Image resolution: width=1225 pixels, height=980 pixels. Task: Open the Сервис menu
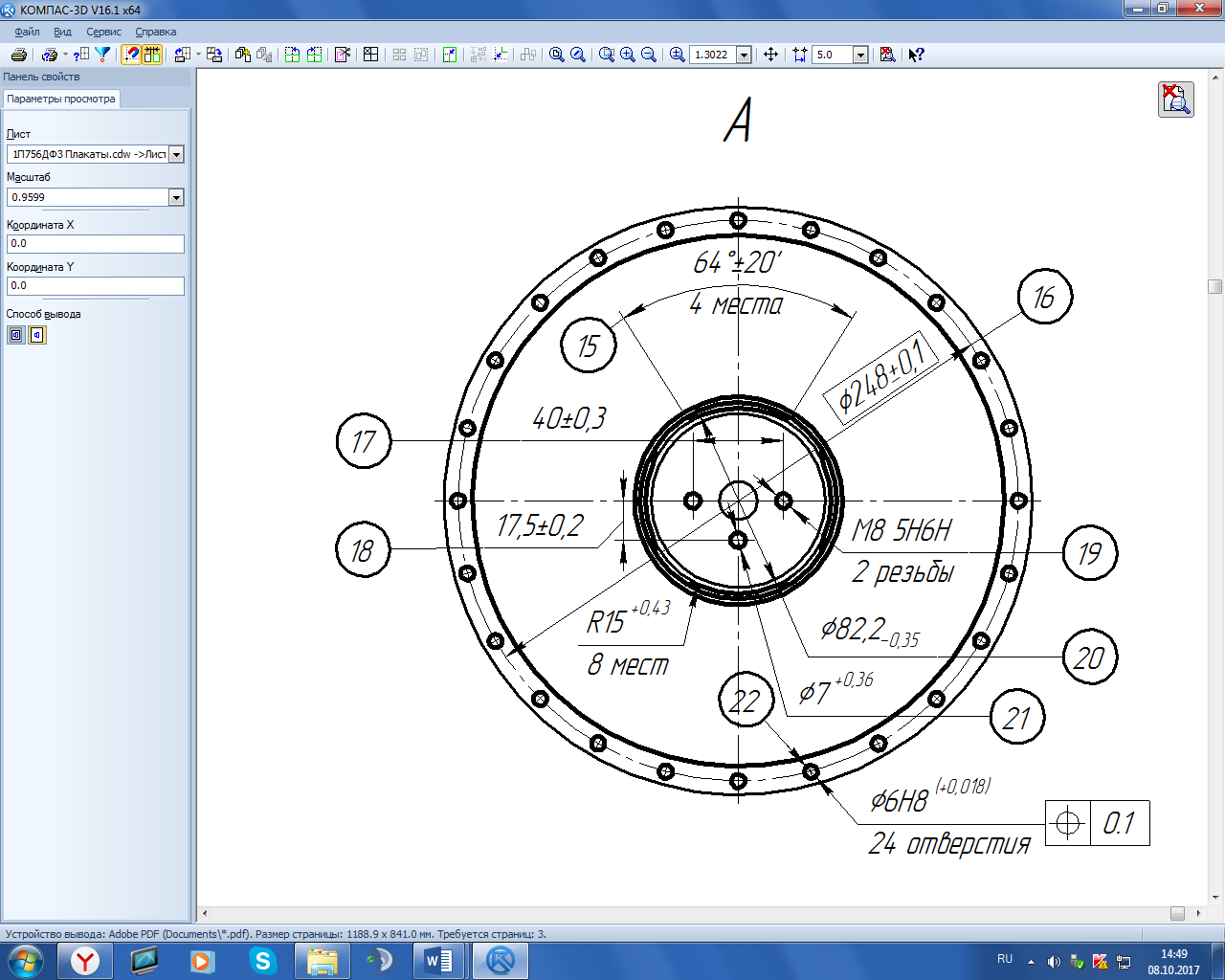click(103, 32)
